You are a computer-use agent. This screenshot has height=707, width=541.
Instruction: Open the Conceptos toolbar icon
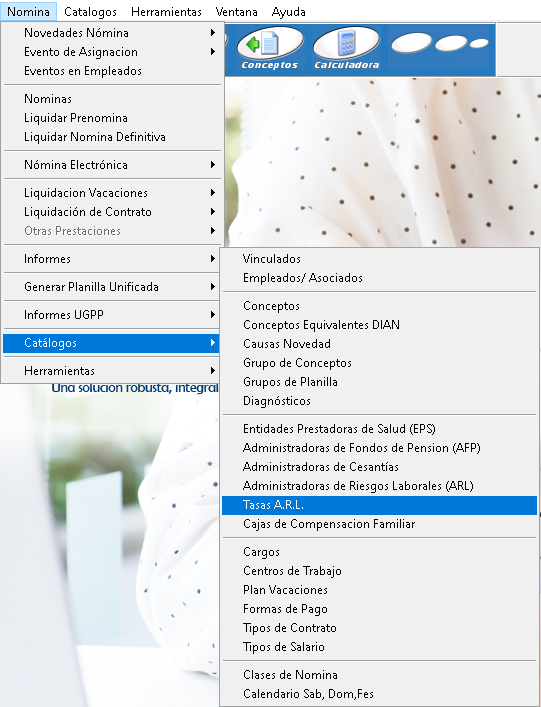[x=270, y=49]
